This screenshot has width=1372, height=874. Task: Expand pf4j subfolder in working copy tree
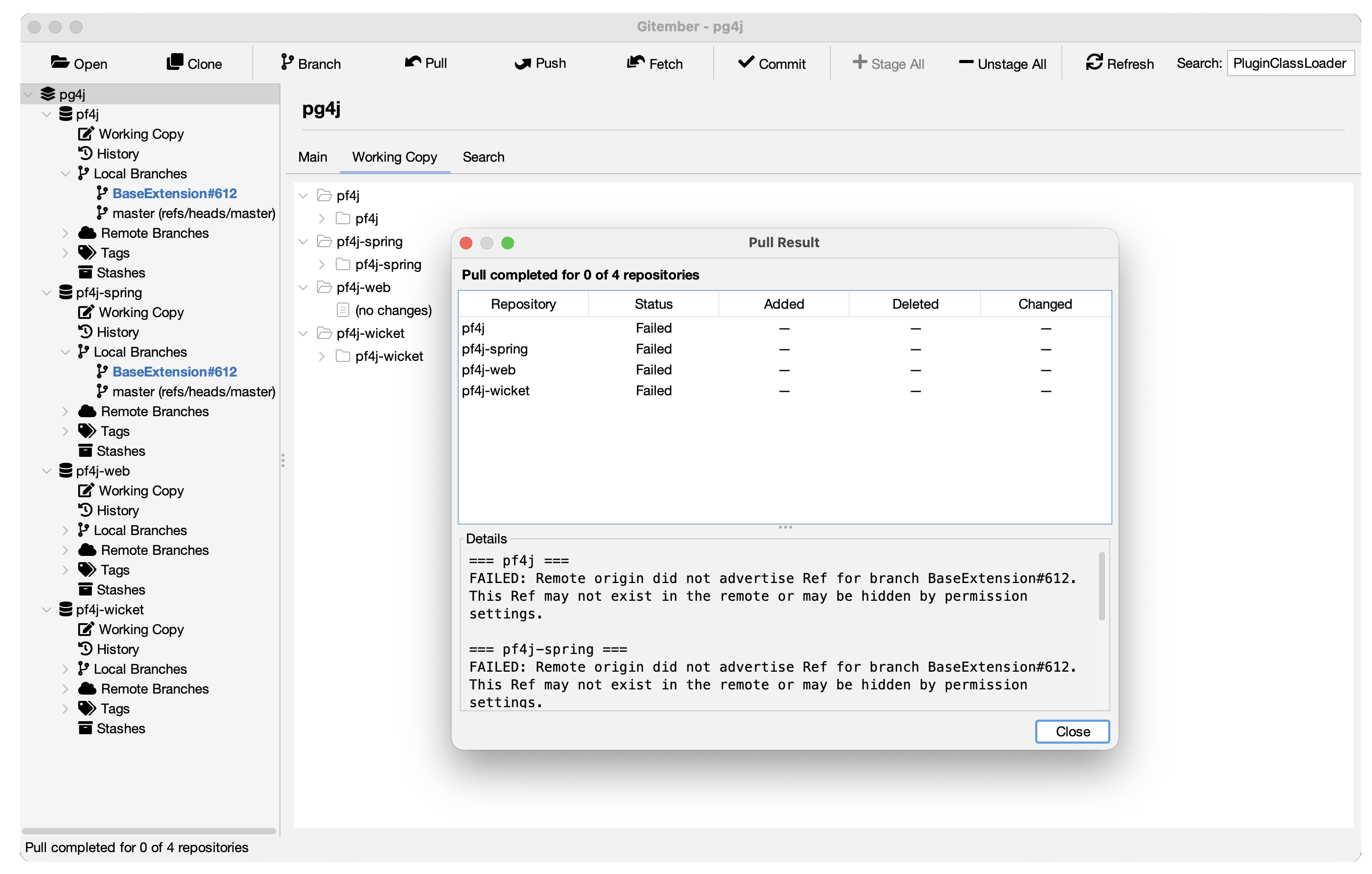[322, 218]
